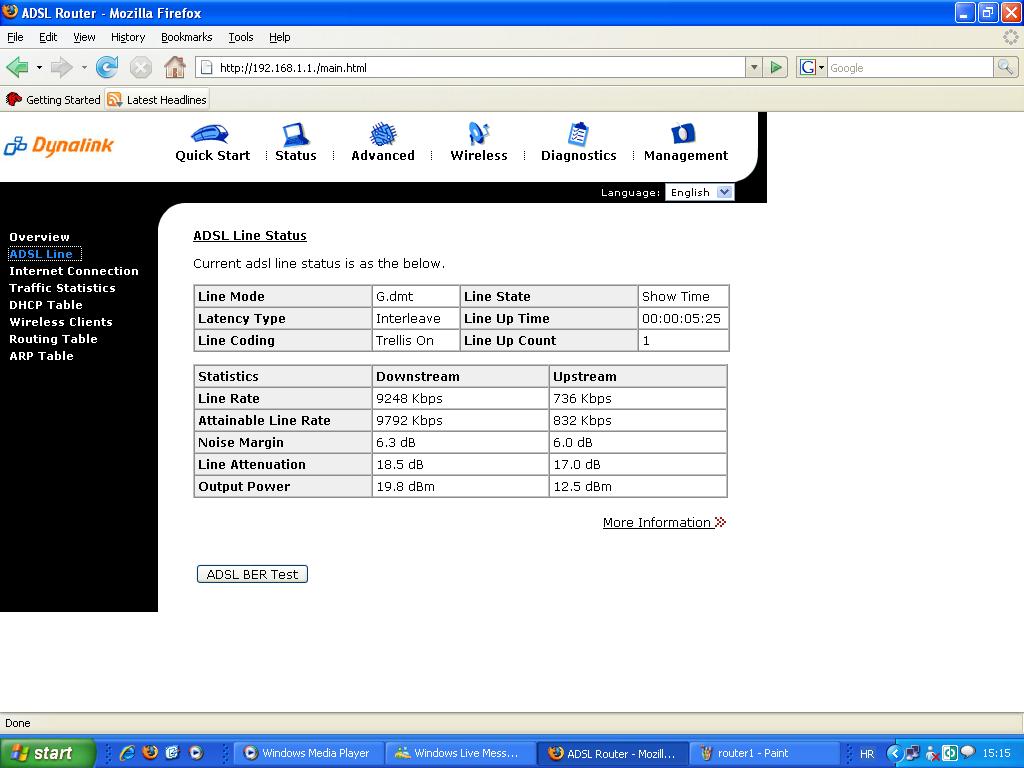The height and width of the screenshot is (768, 1024).
Task: Click into the Google search field
Action: pos(908,68)
